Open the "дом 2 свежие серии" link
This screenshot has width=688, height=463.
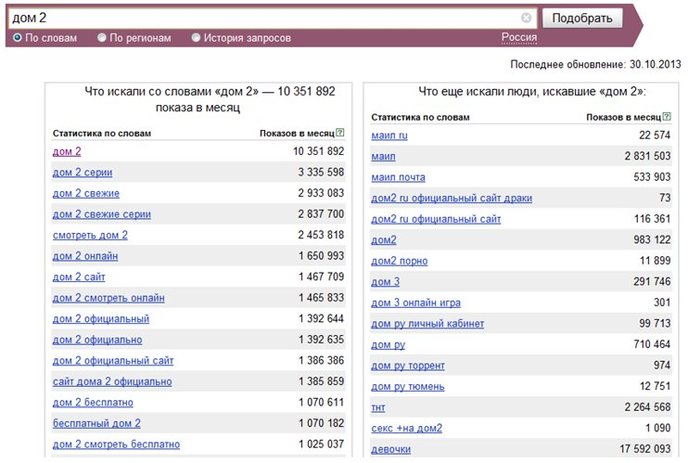pyautogui.click(x=102, y=214)
